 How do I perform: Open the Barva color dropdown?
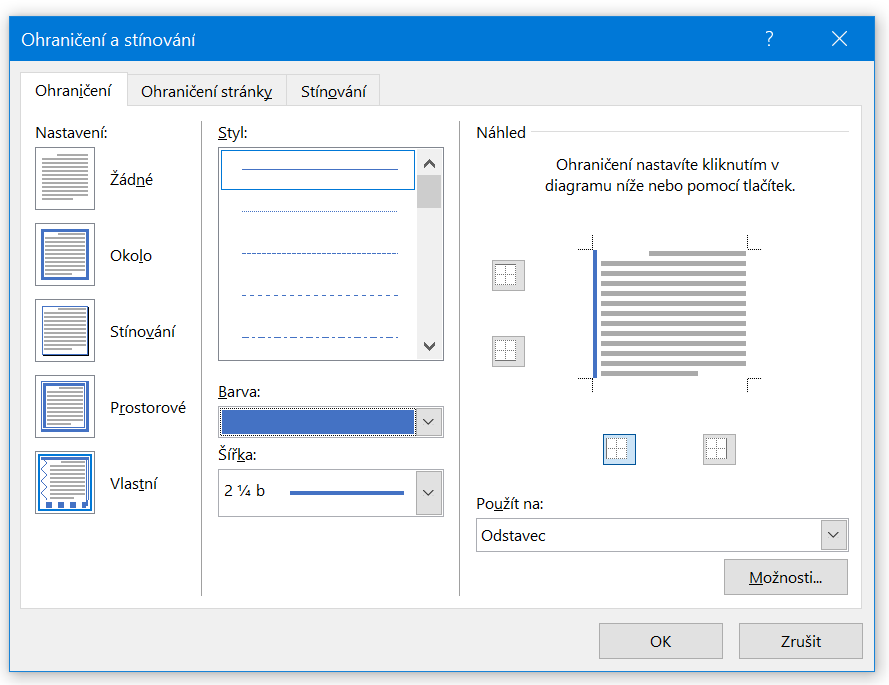pyautogui.click(x=429, y=422)
